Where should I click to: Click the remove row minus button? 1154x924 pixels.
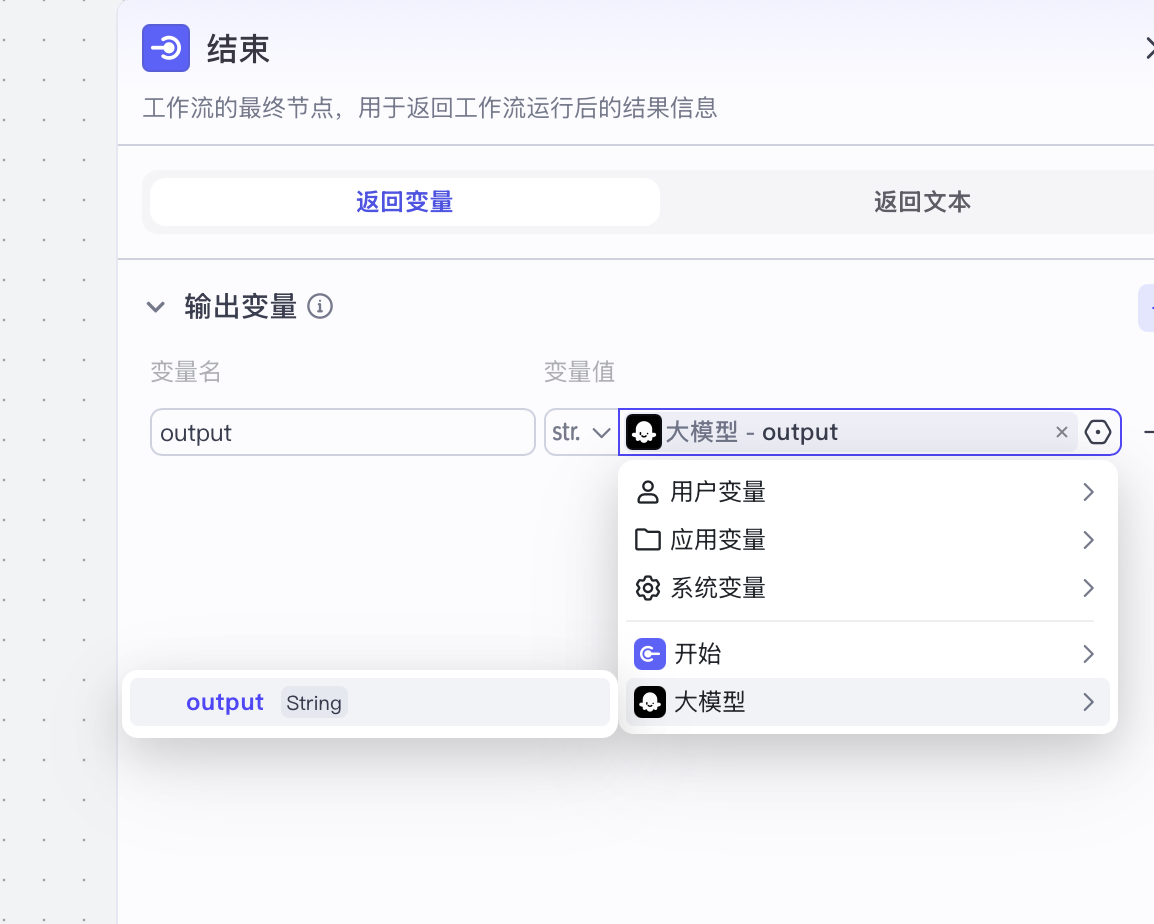point(1147,432)
